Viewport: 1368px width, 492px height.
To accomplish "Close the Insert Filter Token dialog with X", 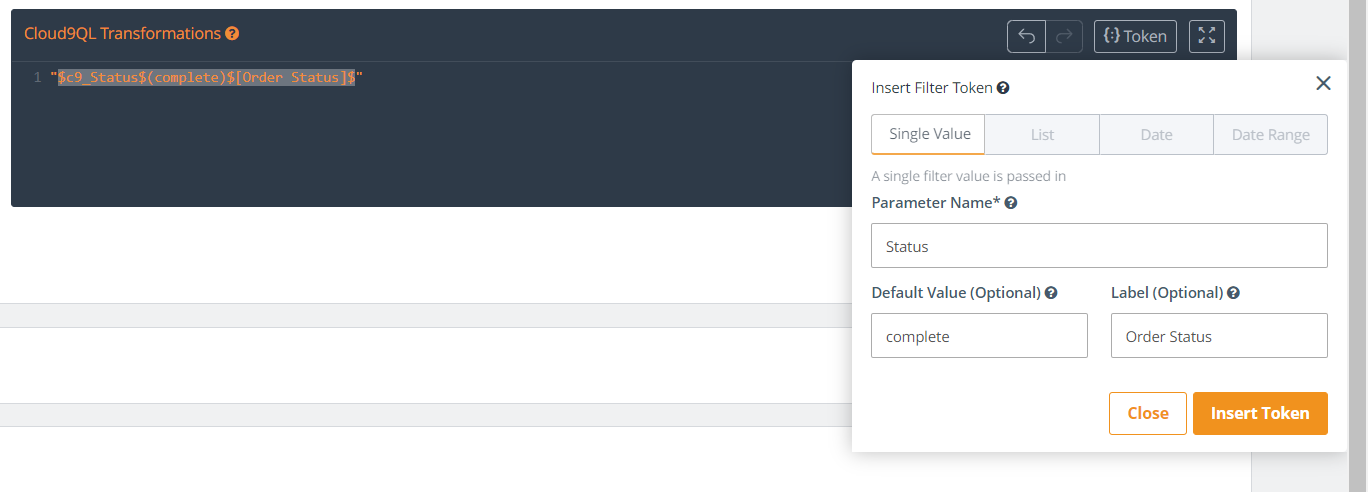I will pos(1323,84).
